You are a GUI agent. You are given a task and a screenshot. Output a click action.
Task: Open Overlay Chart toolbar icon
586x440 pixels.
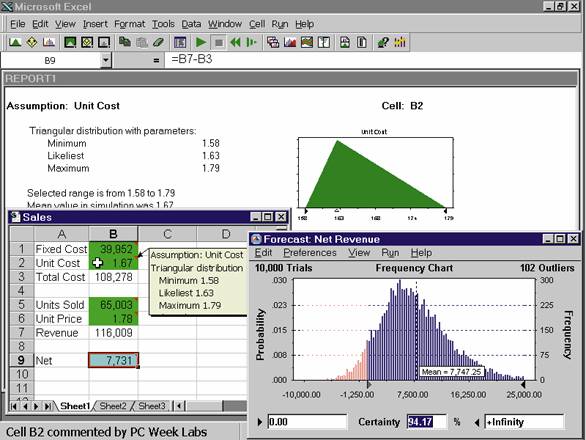pyautogui.click(x=290, y=42)
